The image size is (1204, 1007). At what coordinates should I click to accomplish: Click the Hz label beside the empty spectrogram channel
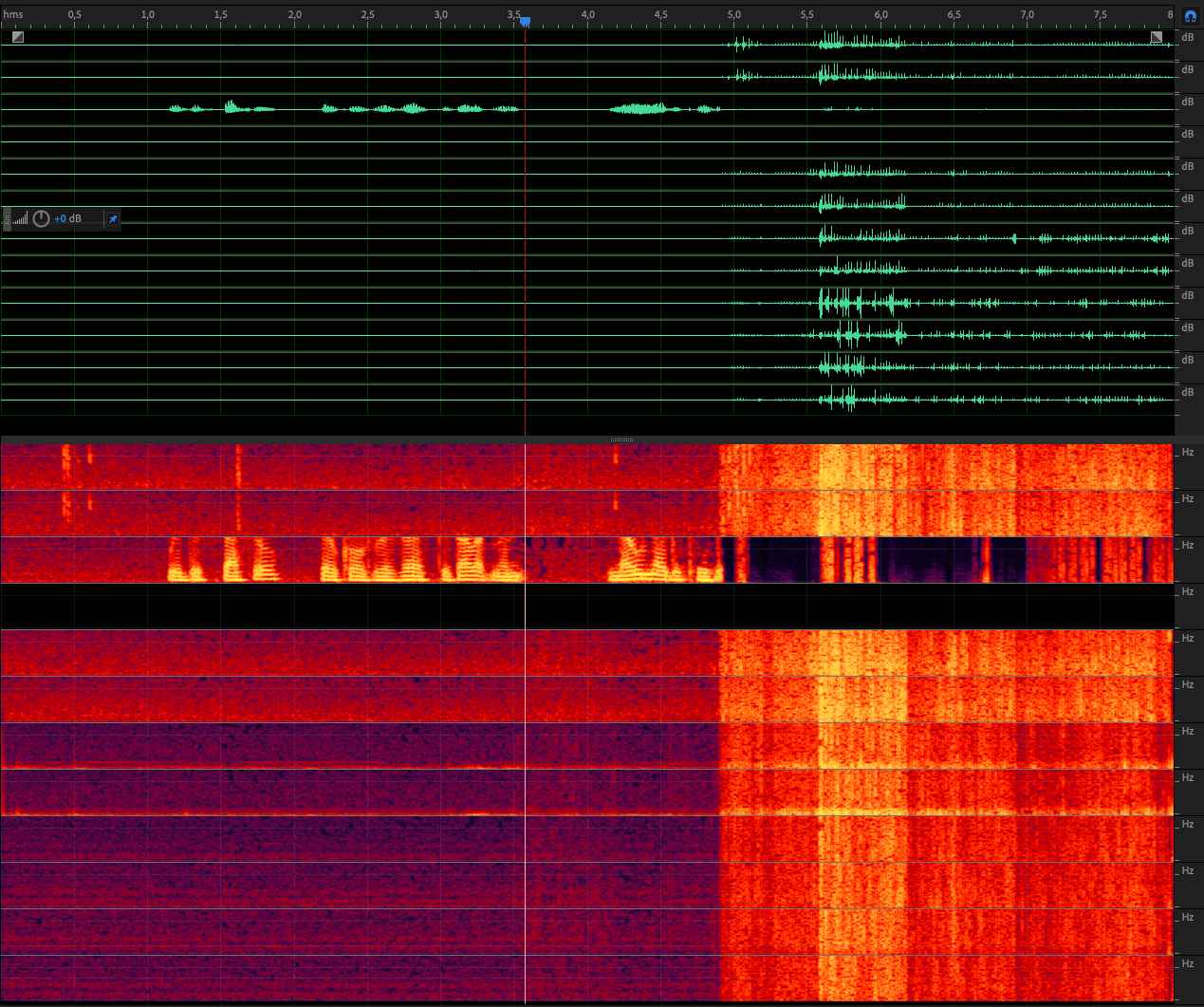click(1187, 591)
